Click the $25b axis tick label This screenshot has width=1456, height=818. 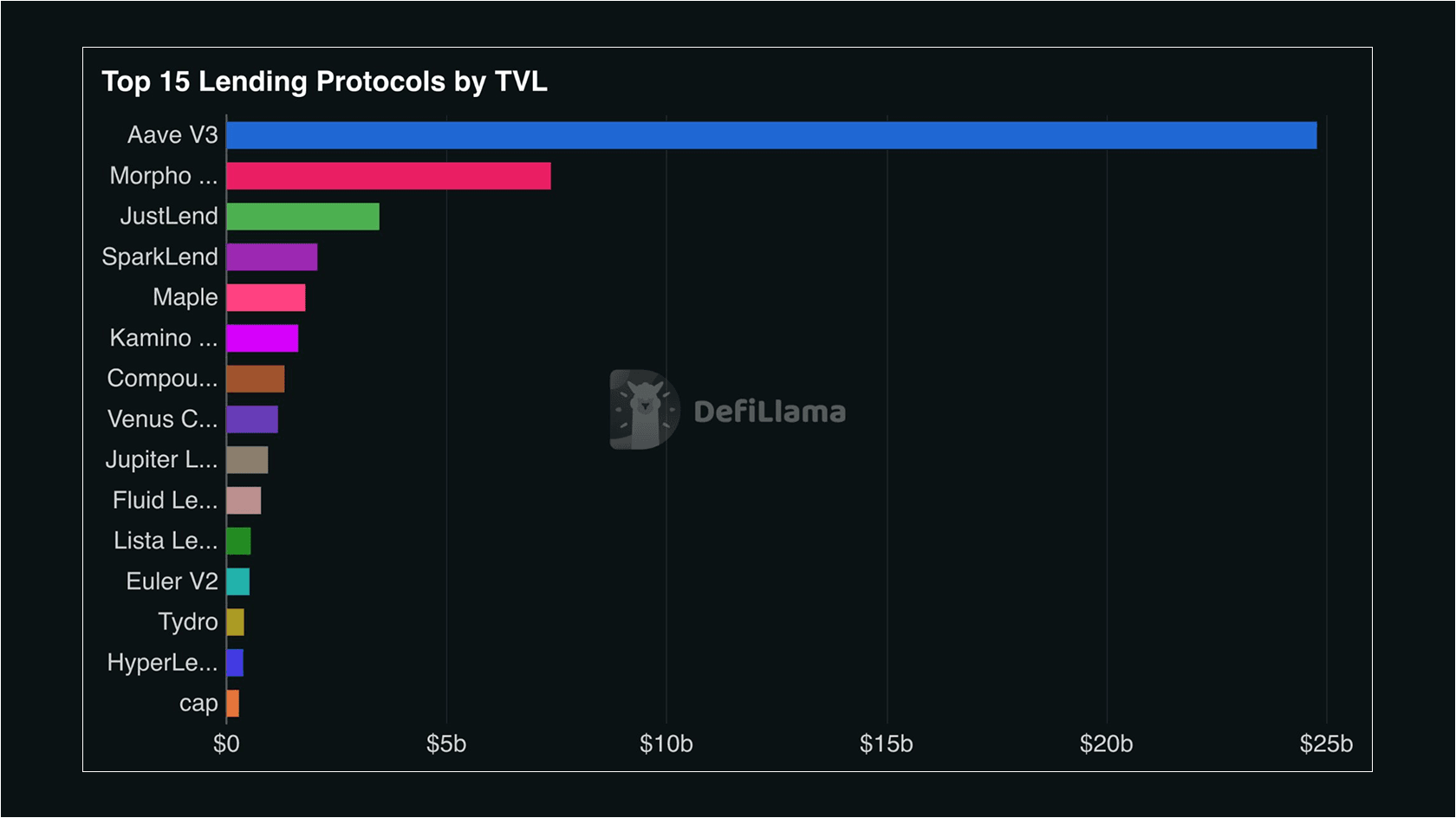[1325, 744]
